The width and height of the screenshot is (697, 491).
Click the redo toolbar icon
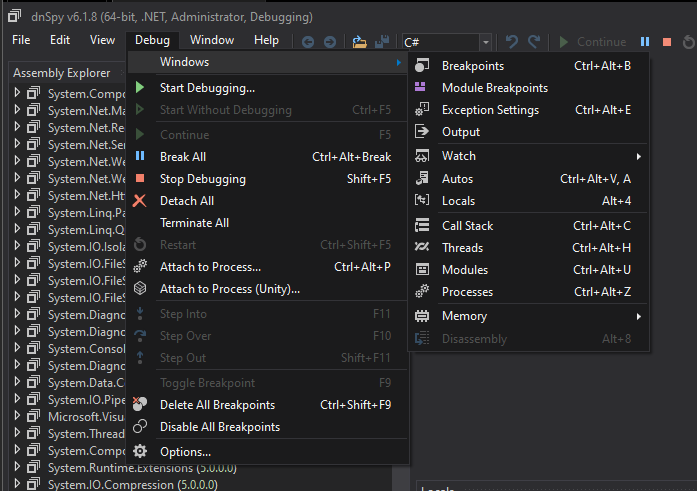(534, 42)
